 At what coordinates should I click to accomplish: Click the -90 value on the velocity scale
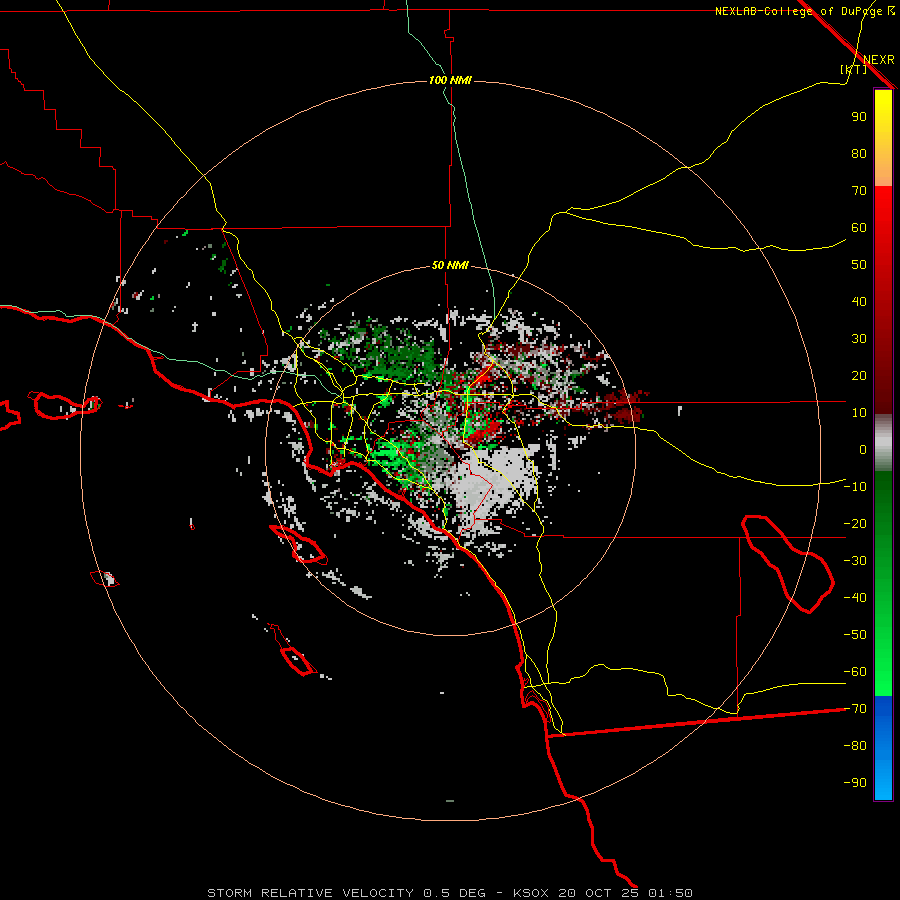855,783
